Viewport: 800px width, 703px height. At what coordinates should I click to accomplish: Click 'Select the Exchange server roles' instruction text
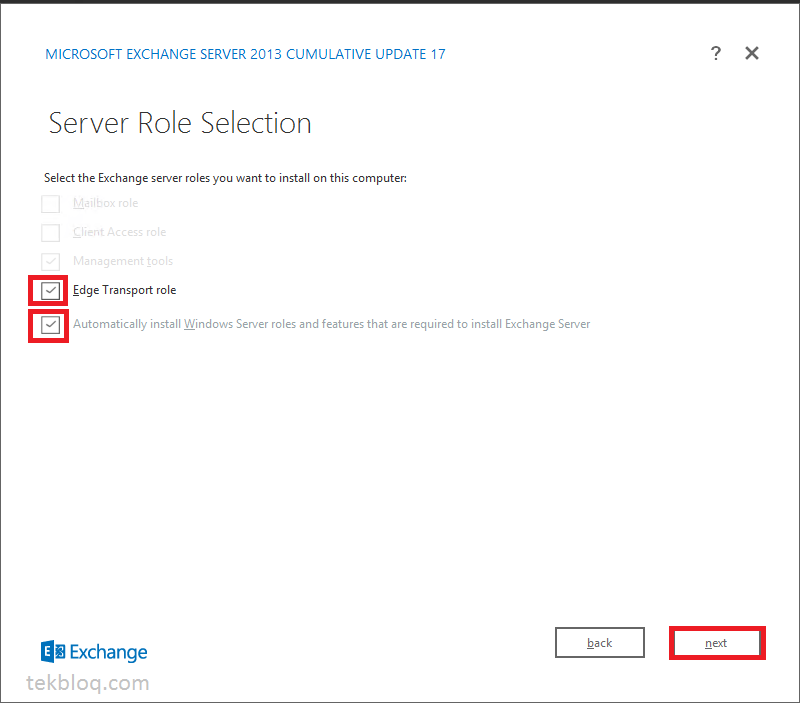click(x=226, y=178)
